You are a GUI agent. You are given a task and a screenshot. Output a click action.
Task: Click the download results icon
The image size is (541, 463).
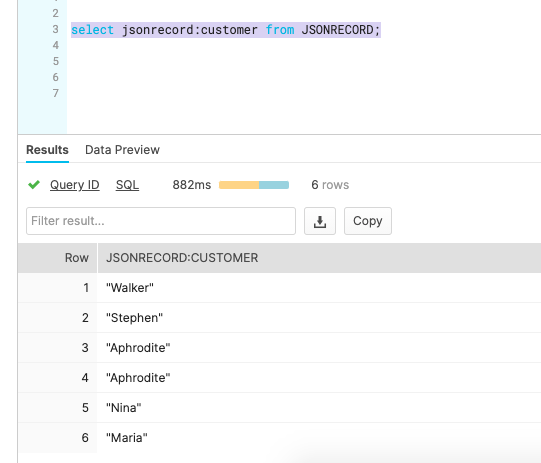coord(319,221)
